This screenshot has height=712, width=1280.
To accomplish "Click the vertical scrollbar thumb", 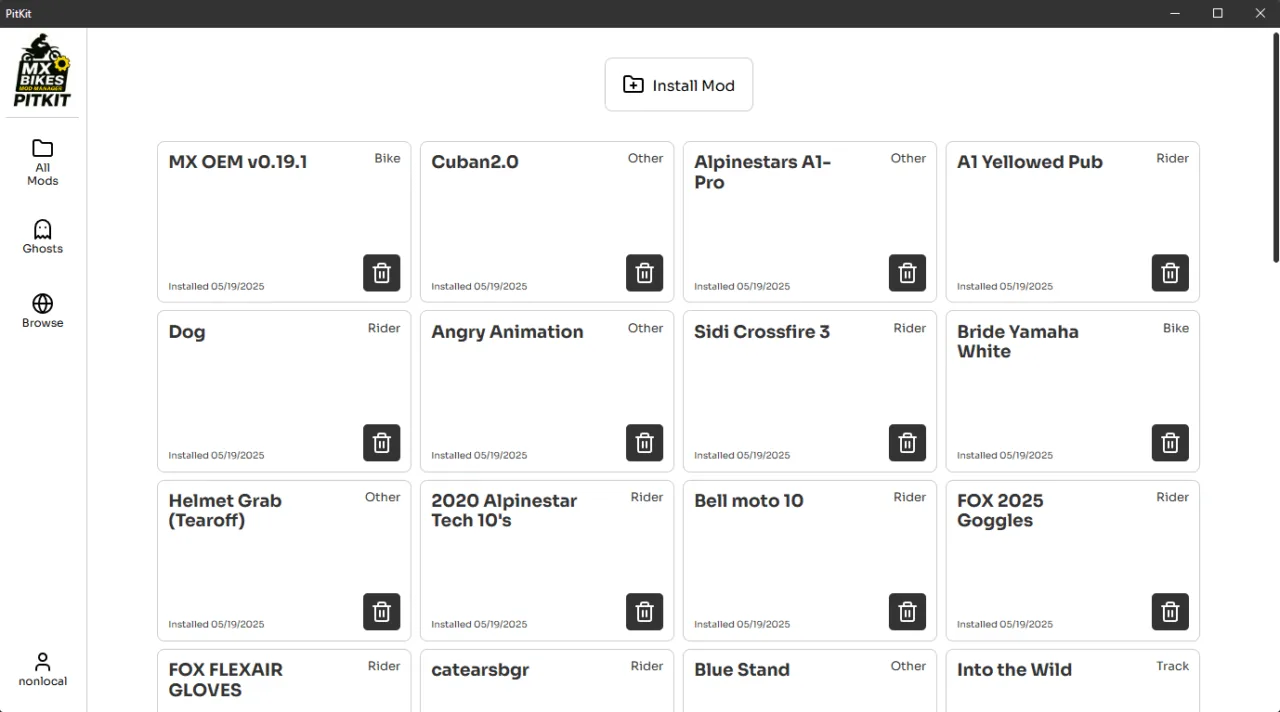I will coord(1275,148).
